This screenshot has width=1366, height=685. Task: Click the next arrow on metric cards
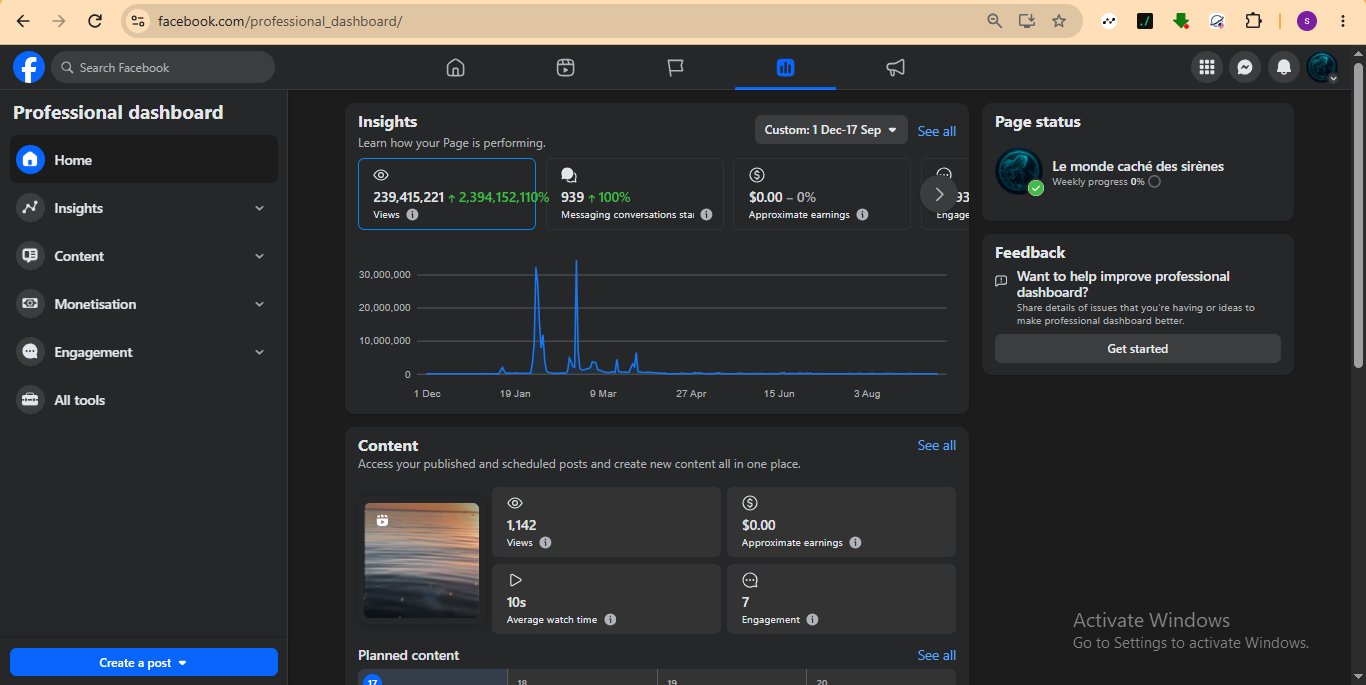(x=938, y=194)
